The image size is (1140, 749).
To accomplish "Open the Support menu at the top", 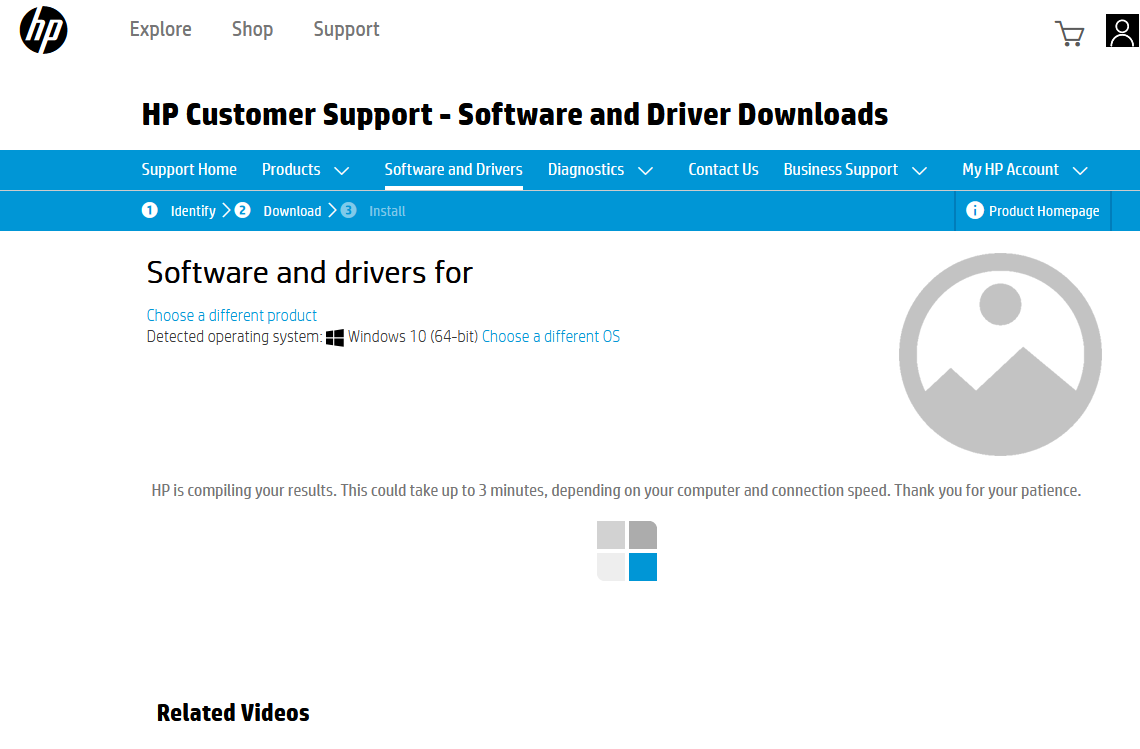I will point(346,29).
